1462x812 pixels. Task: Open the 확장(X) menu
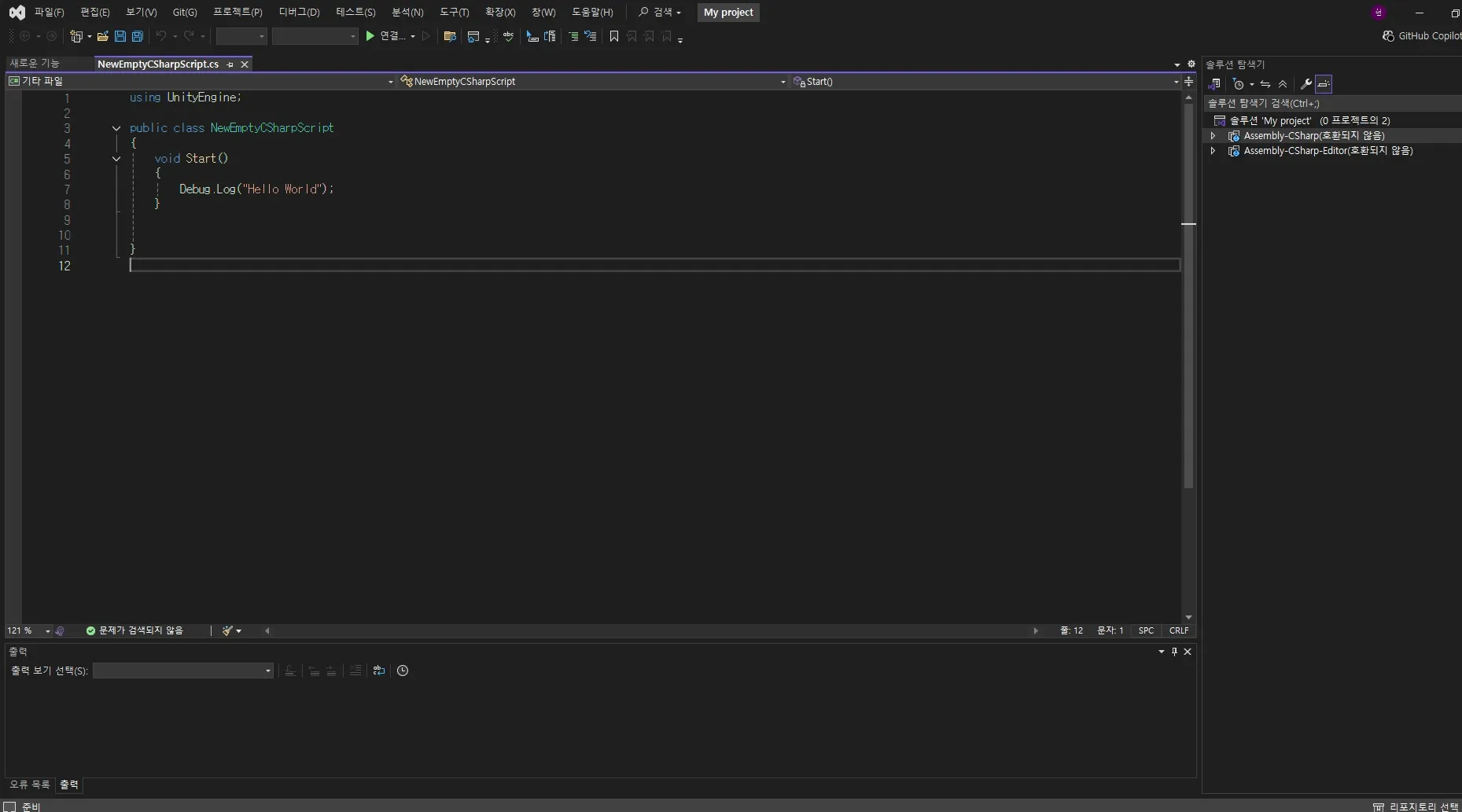point(500,12)
